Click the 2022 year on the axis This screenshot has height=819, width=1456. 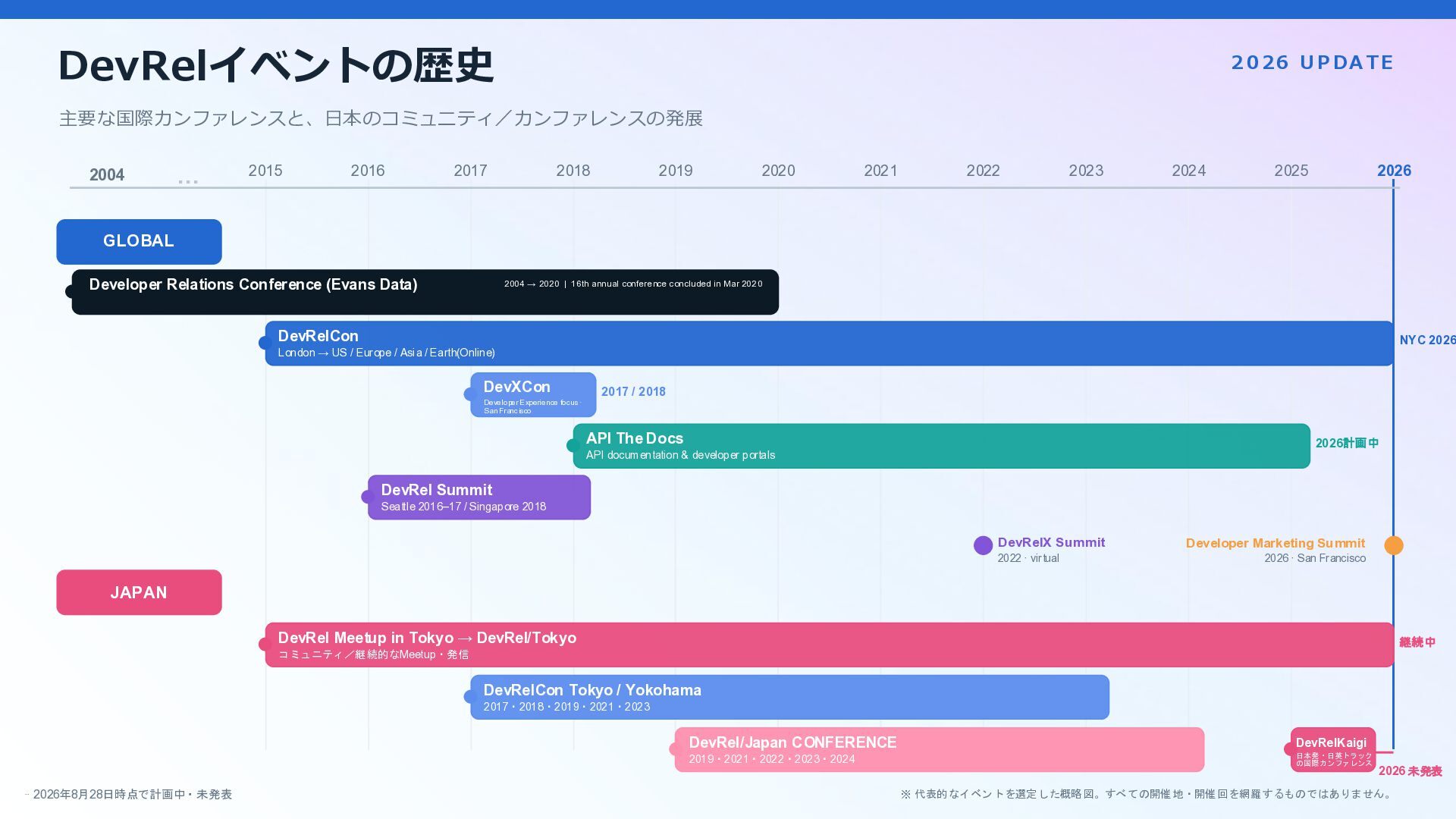coord(983,171)
